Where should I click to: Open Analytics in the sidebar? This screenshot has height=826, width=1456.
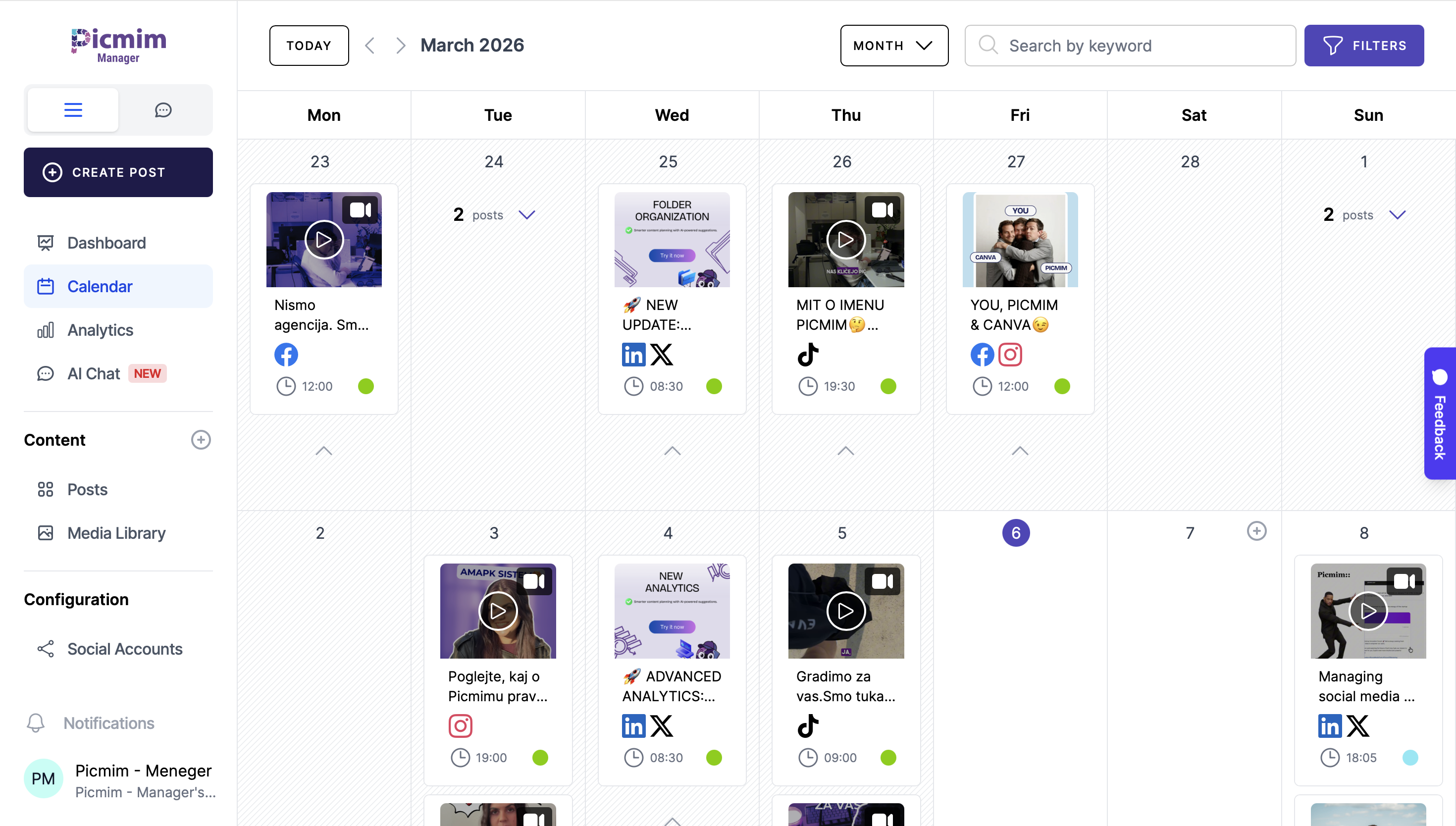click(100, 330)
